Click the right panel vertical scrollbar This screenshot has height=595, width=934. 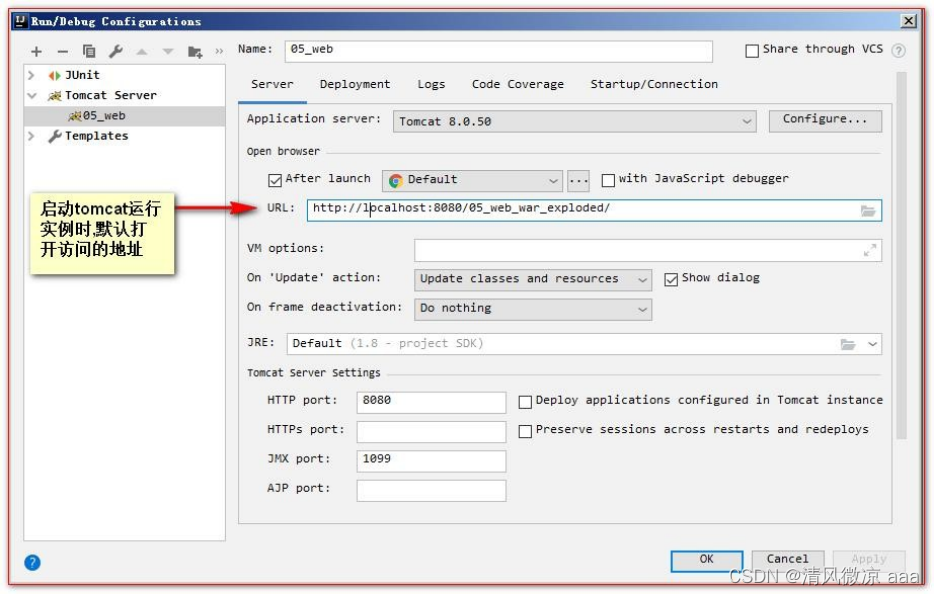pyautogui.click(x=901, y=256)
